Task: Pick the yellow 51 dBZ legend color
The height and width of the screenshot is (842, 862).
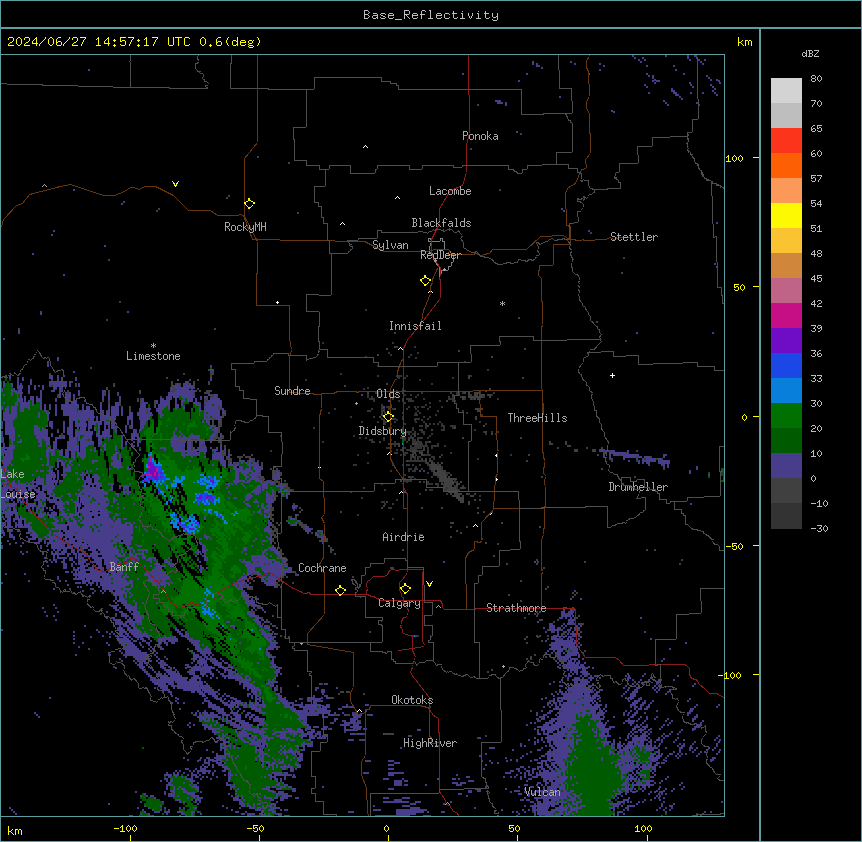Action: [786, 215]
